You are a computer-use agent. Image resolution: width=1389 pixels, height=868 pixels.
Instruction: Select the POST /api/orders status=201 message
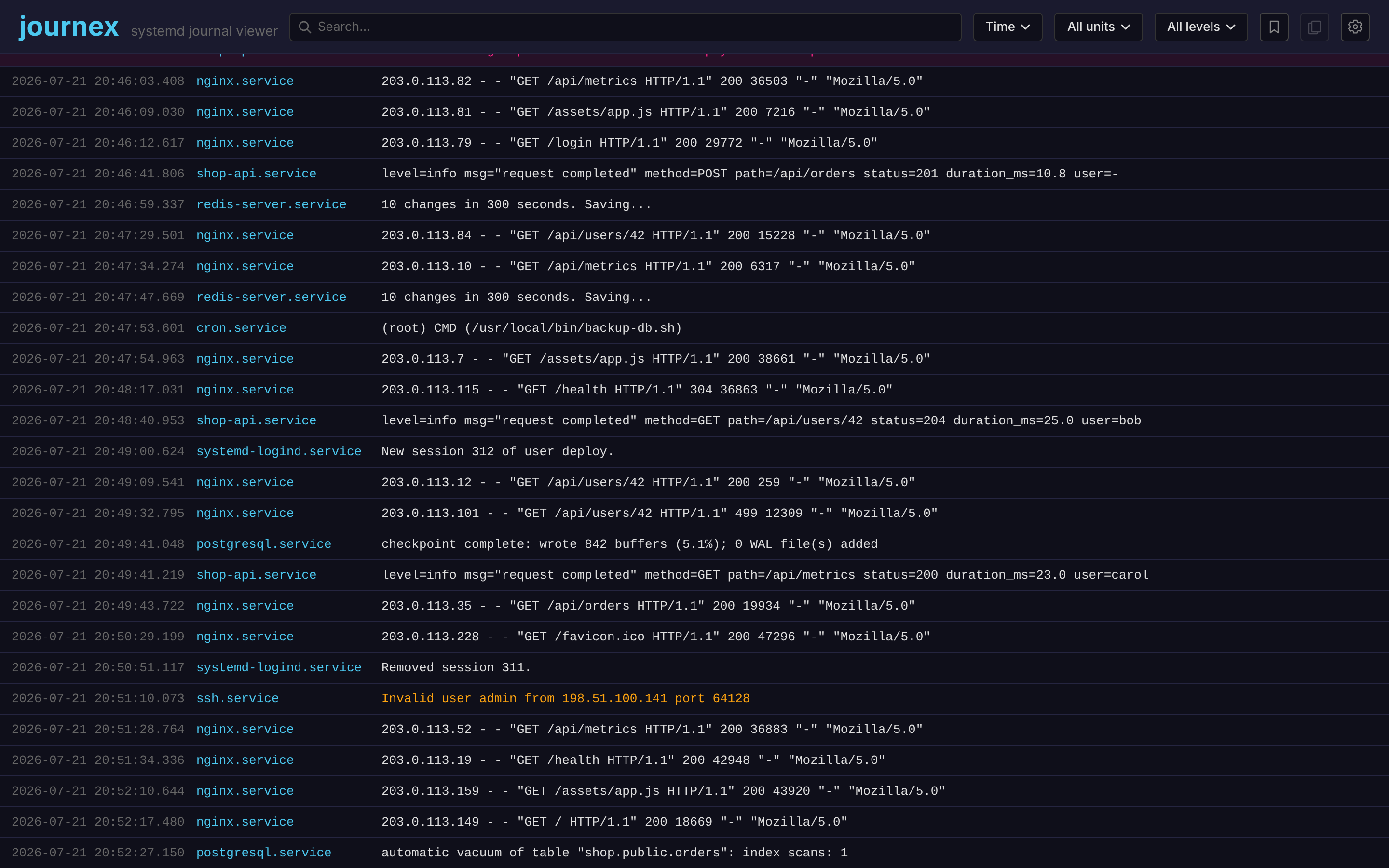[749, 174]
